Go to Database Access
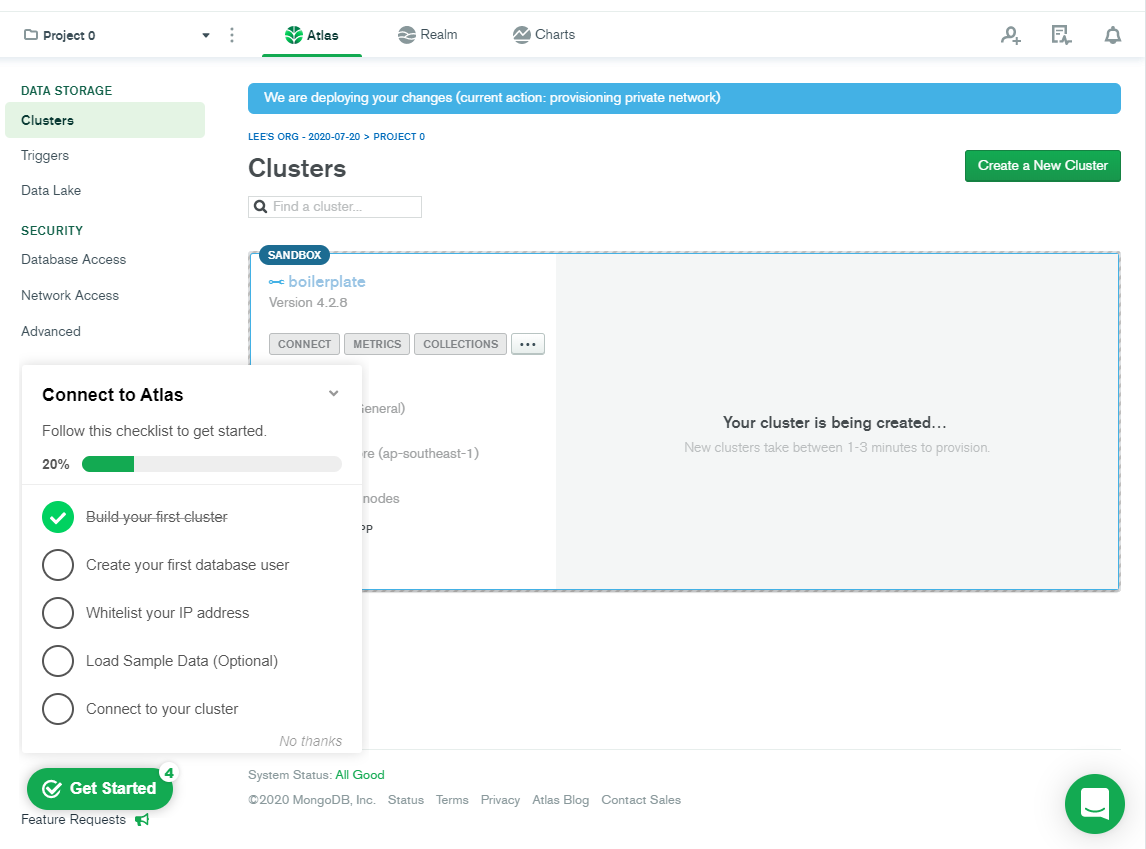The height and width of the screenshot is (849, 1146). [x=73, y=259]
